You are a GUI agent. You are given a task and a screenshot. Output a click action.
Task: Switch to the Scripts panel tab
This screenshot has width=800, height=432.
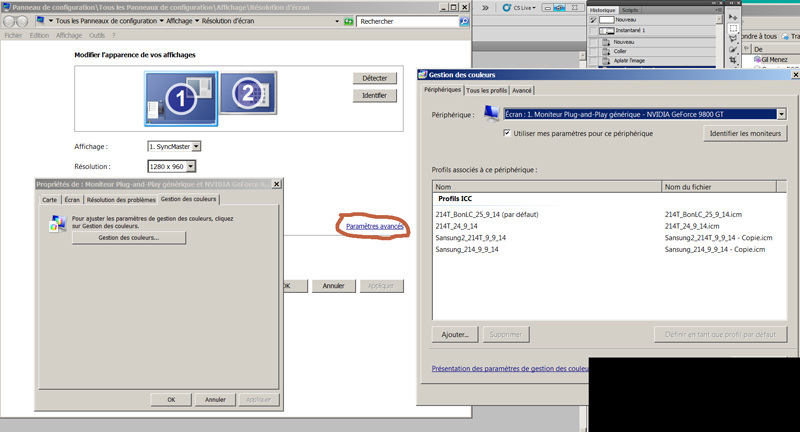630,10
